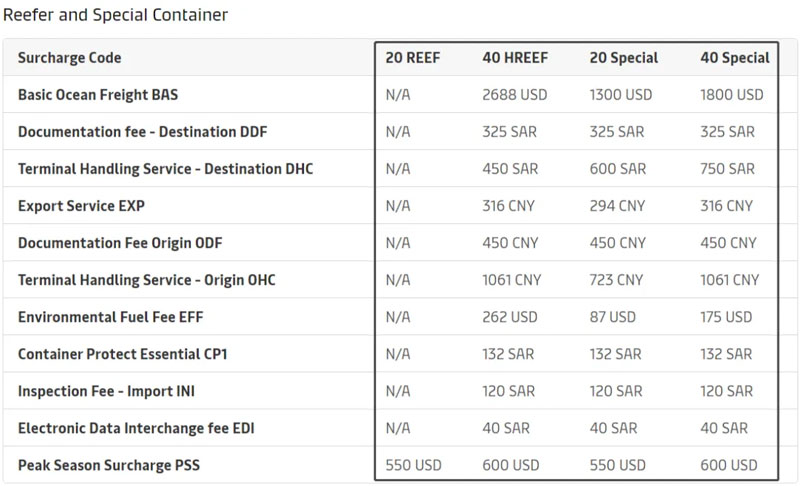Select the 723 CNY origin handling cell
Viewport: 800px width, 486px height.
pos(617,280)
